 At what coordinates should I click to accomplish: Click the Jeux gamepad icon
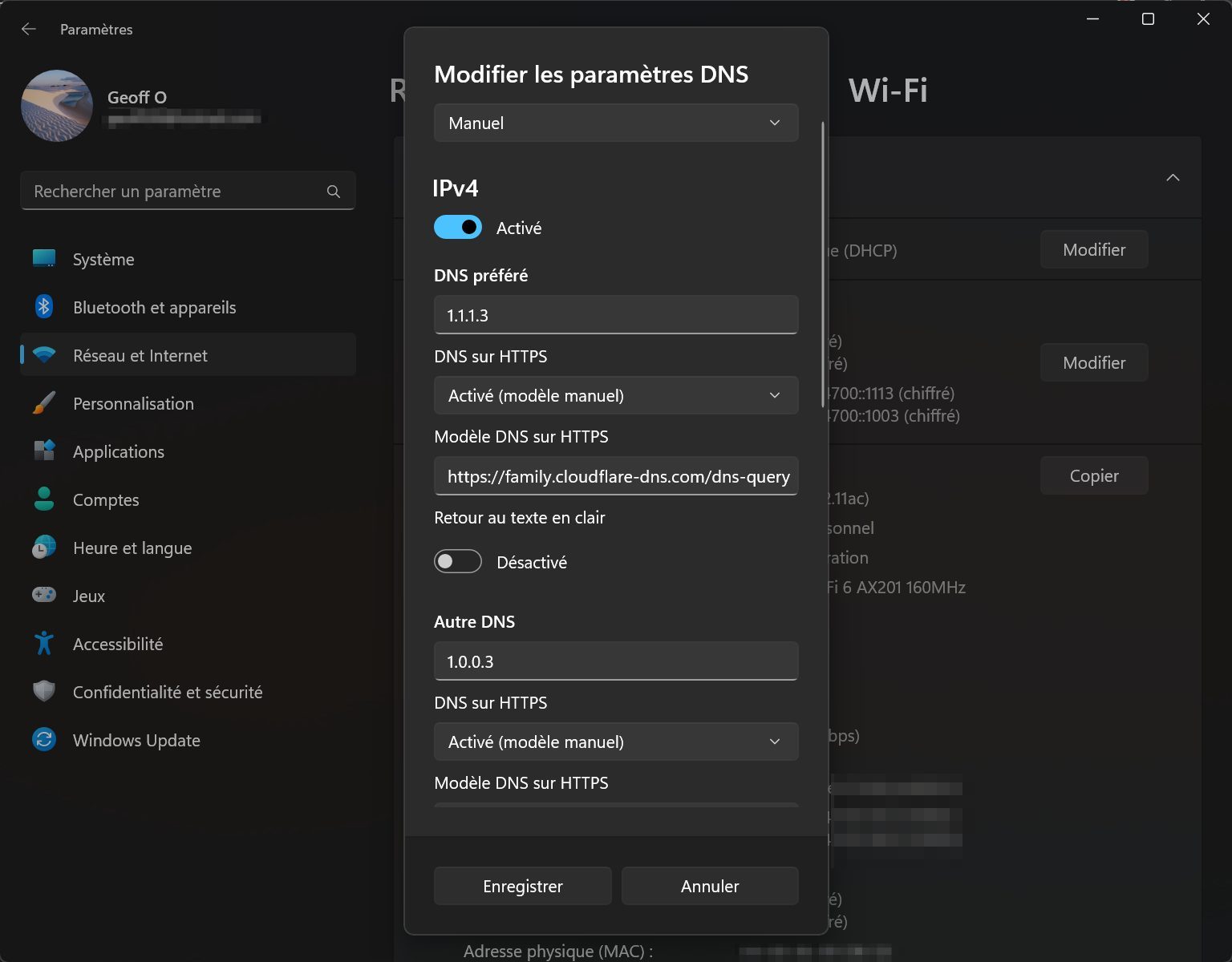coord(44,595)
